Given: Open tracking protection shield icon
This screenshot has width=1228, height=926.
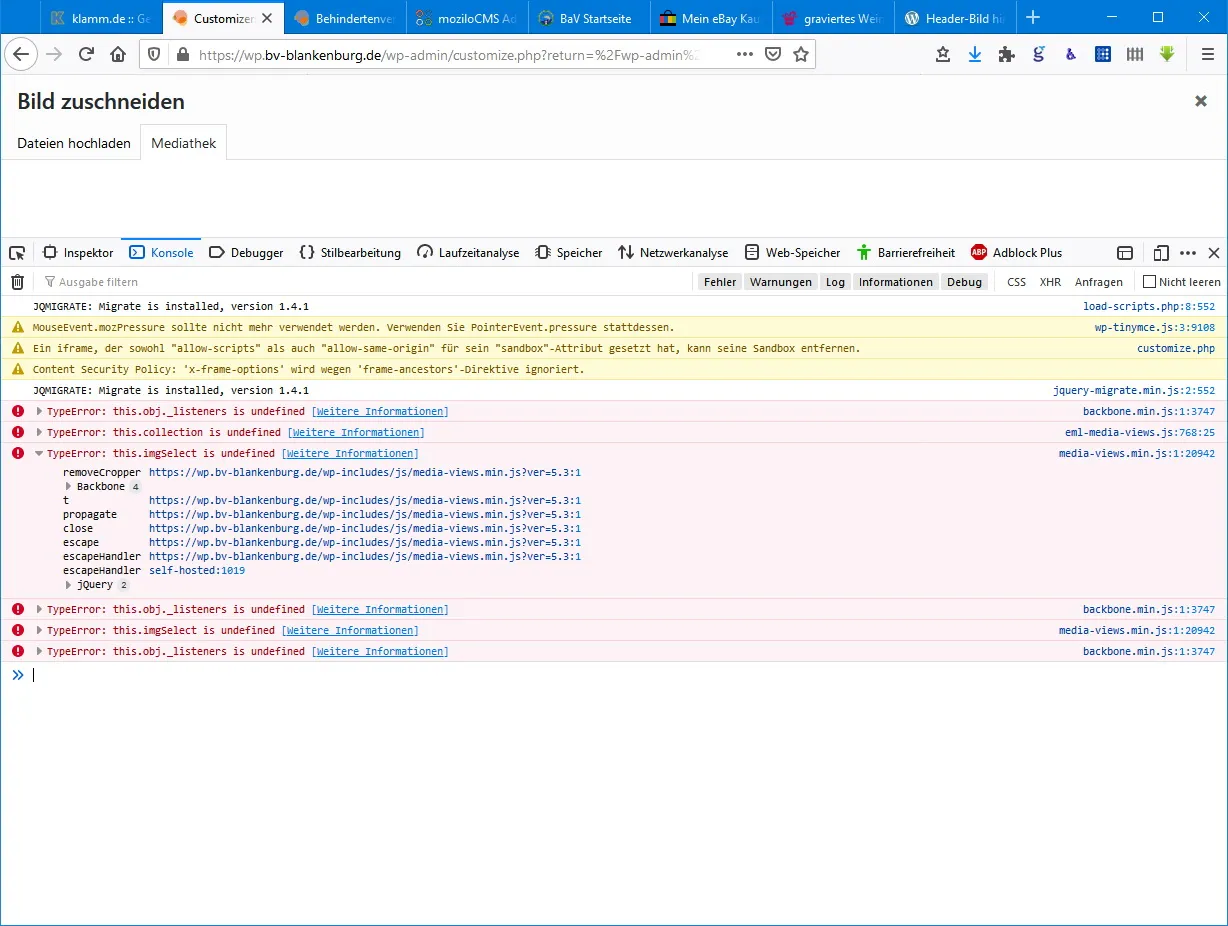Looking at the screenshot, I should click(x=154, y=55).
